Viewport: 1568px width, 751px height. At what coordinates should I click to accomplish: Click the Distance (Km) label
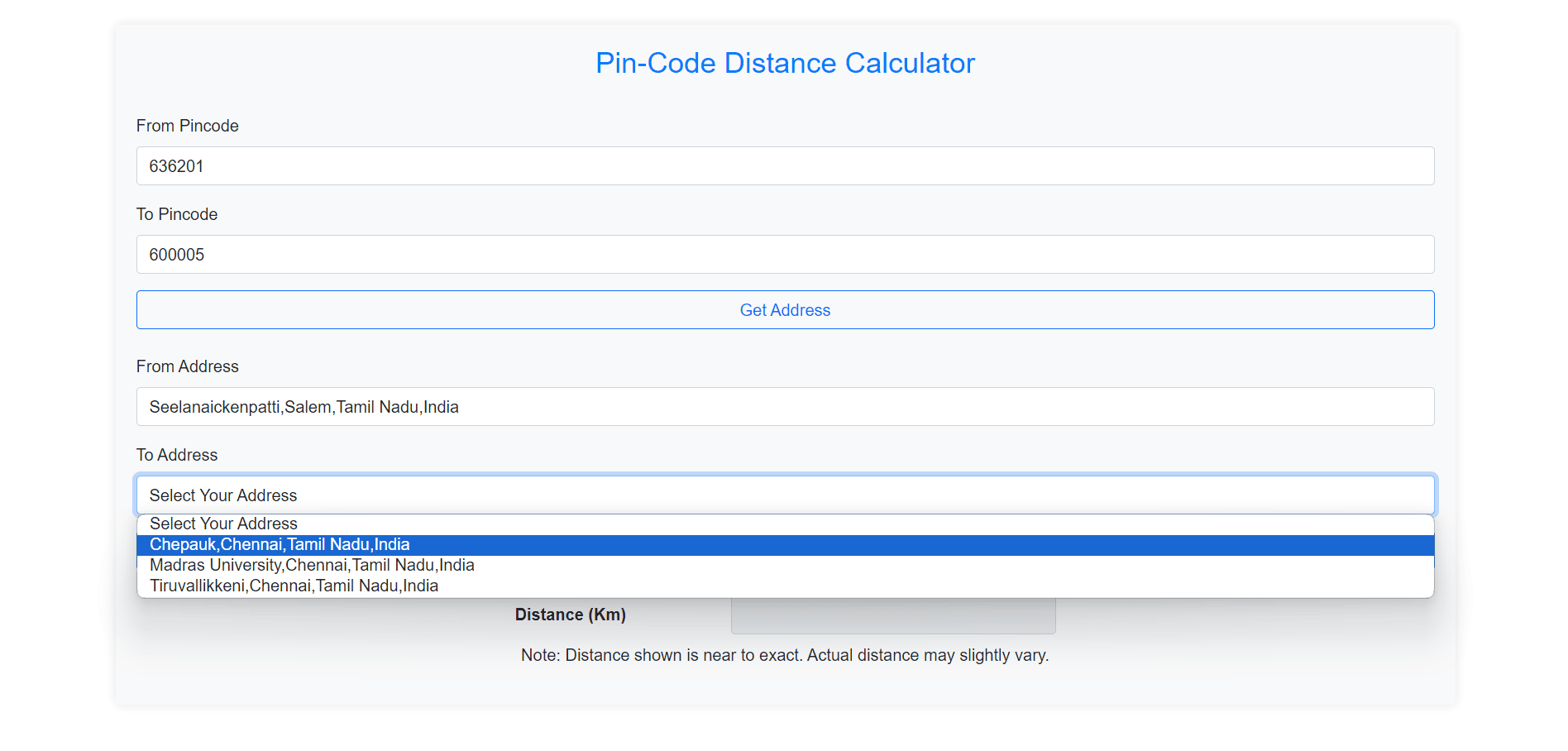tap(570, 615)
